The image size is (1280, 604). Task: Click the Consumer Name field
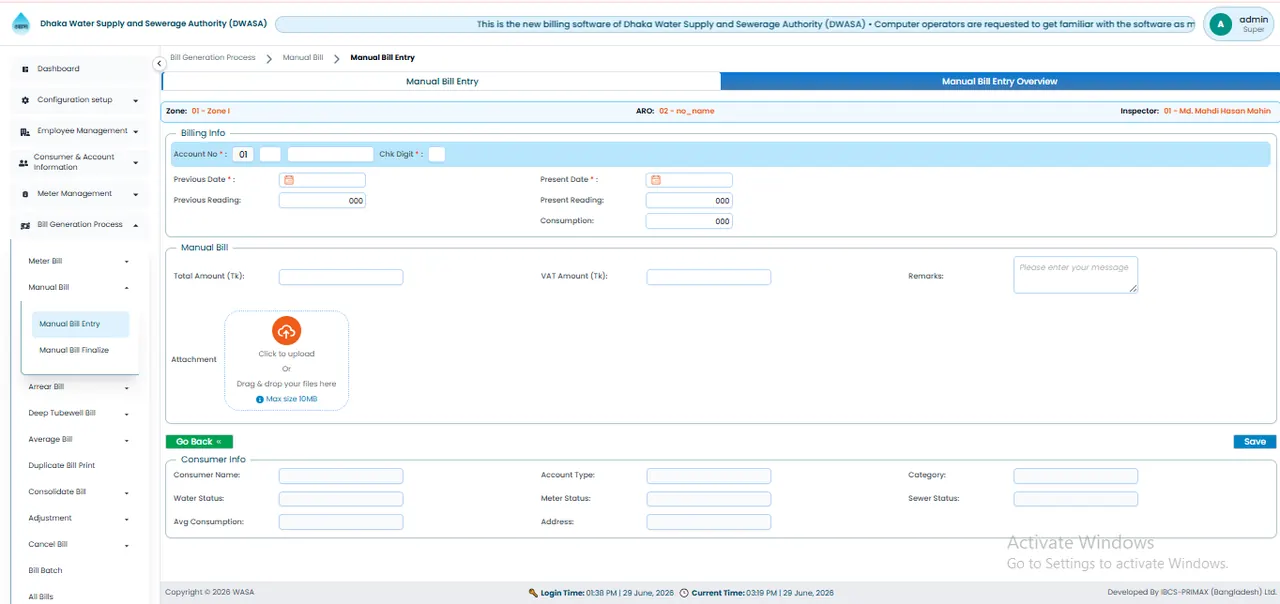341,476
